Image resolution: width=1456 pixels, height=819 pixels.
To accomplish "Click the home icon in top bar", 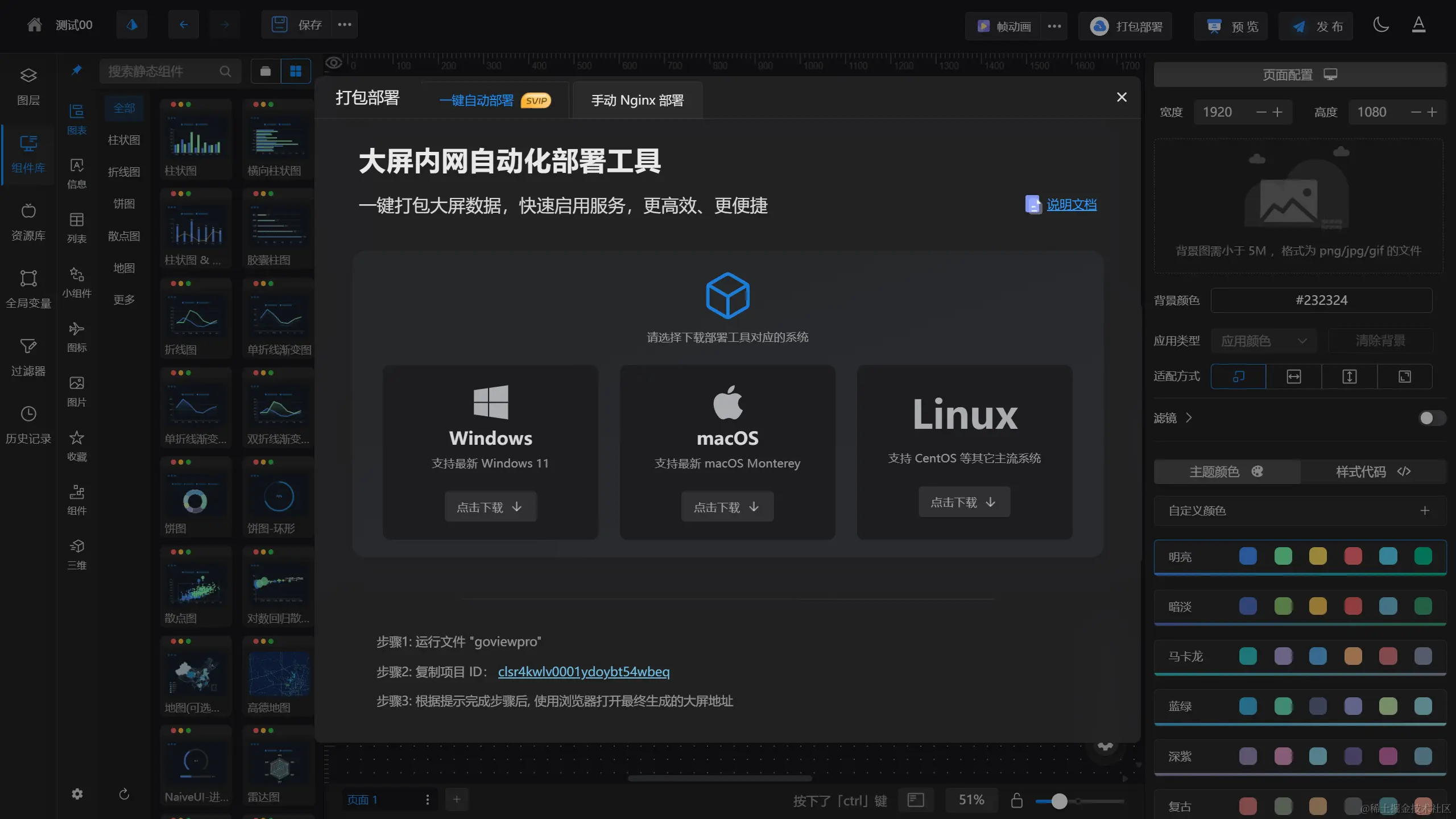I will 35,25.
